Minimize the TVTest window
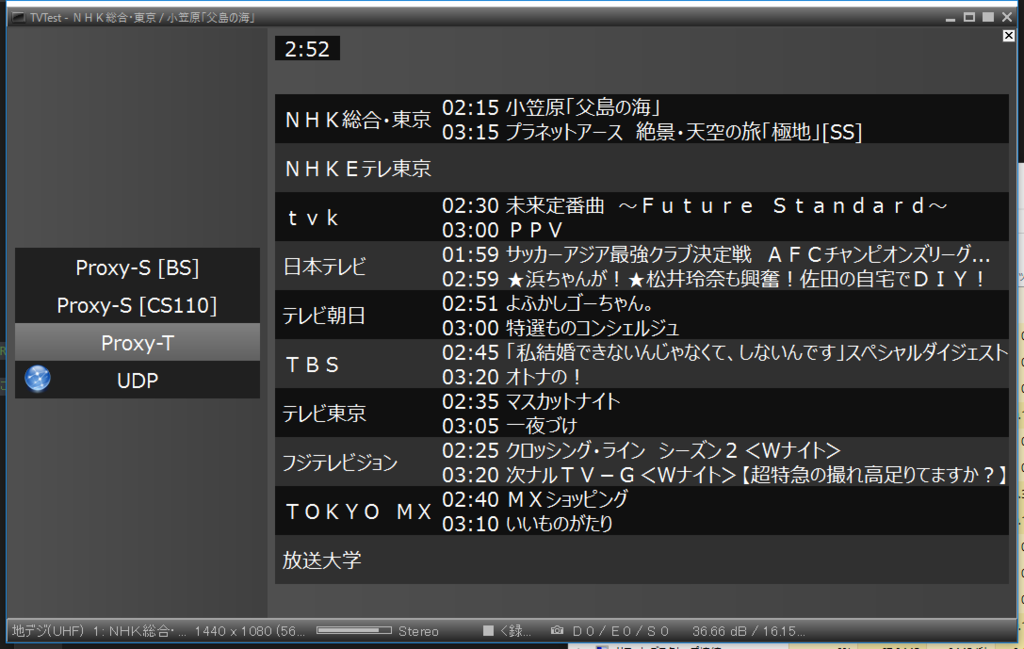The height and width of the screenshot is (649, 1024). coord(950,18)
